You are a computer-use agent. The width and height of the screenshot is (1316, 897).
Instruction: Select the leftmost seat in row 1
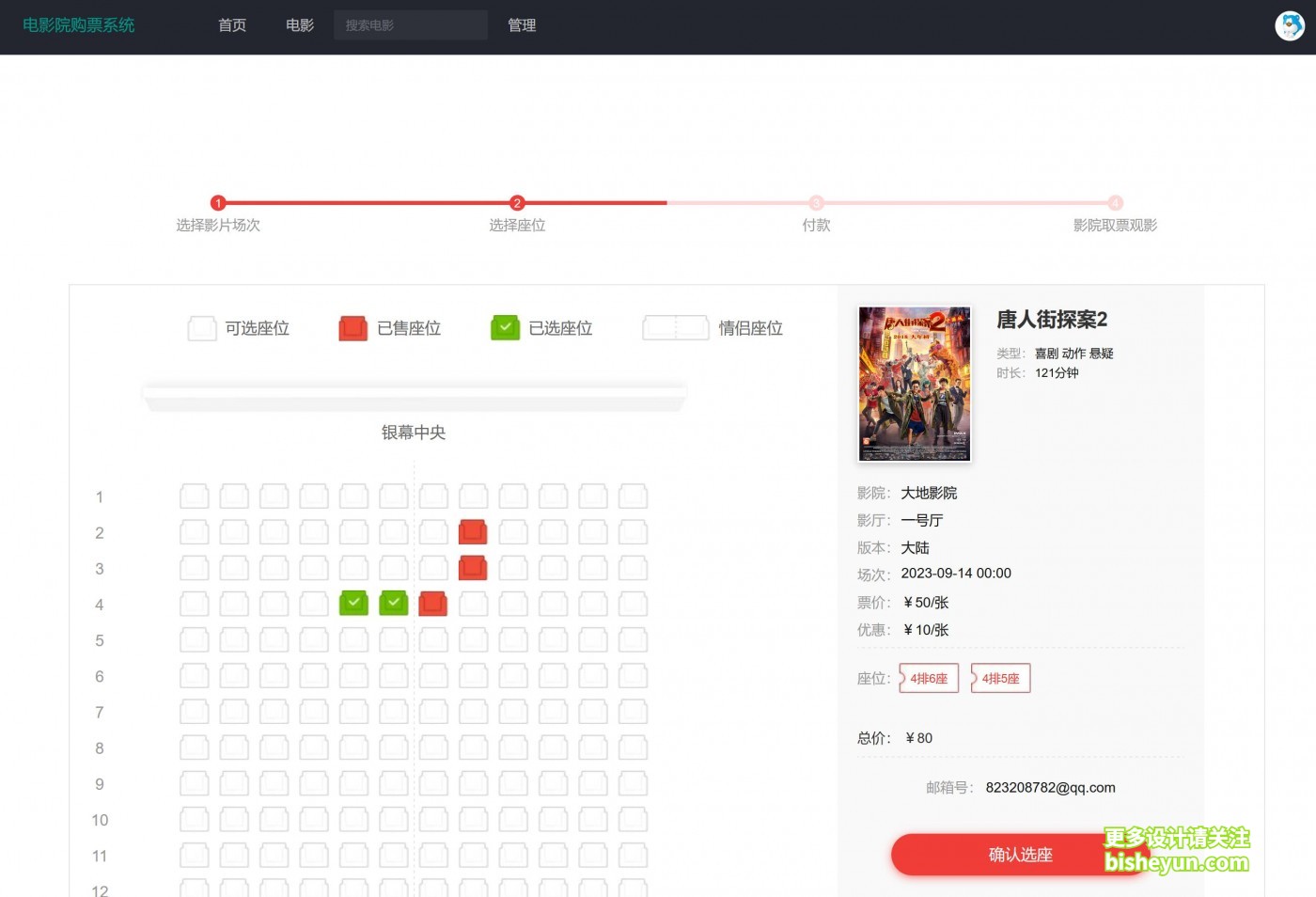click(x=195, y=496)
